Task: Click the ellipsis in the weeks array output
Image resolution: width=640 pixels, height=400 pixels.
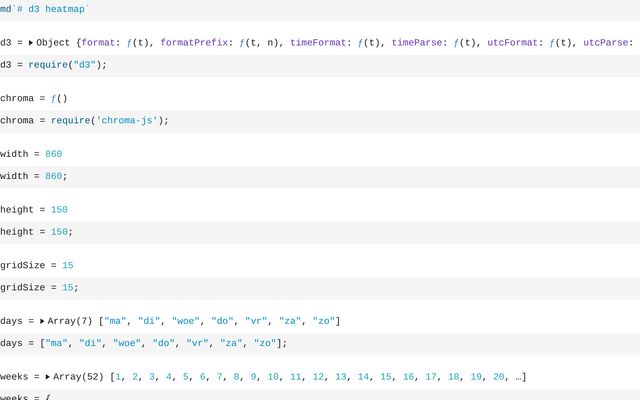Action: pos(519,377)
